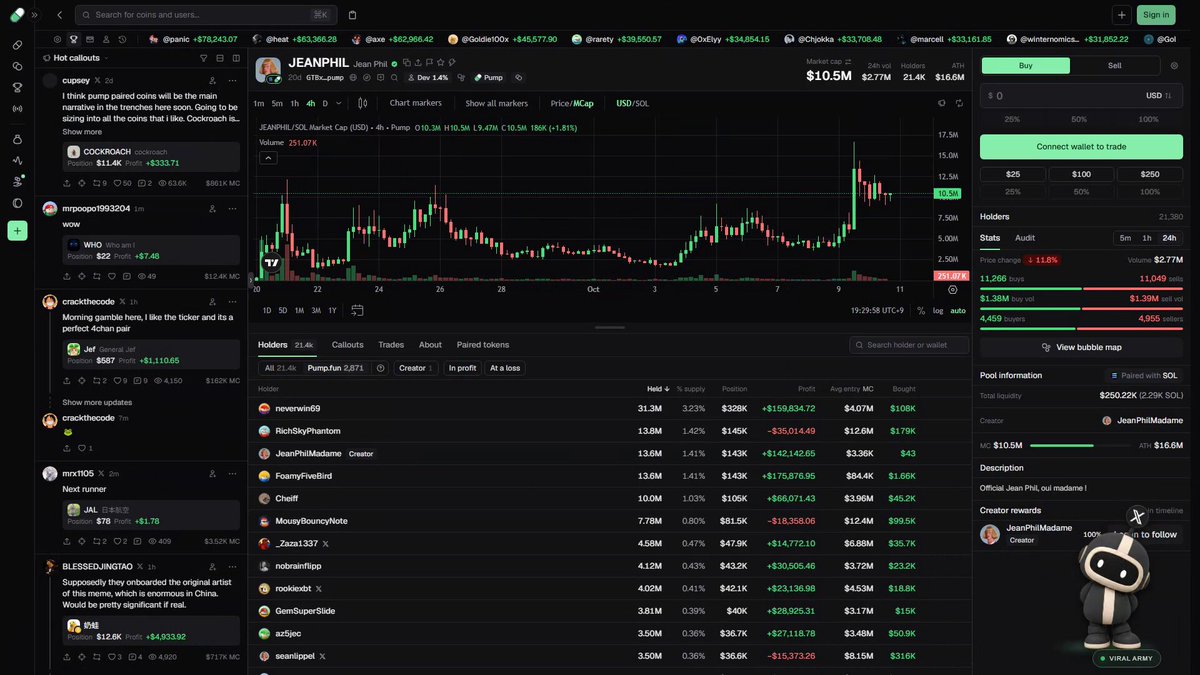Screen dimensions: 1200x675
Task: Open the candlestick chart type icon
Action: click(362, 103)
